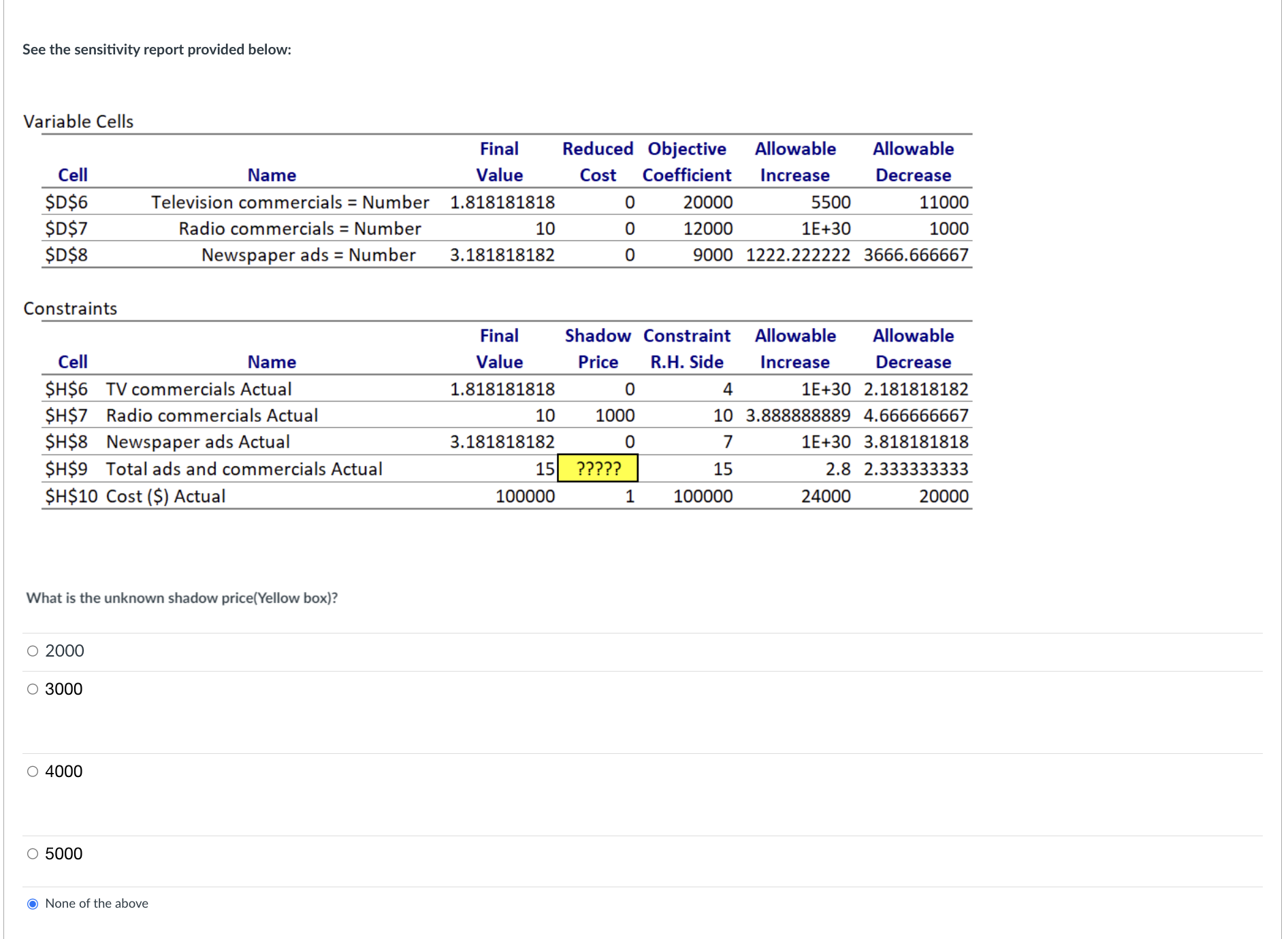Click the Variable Cells section heading

point(78,121)
